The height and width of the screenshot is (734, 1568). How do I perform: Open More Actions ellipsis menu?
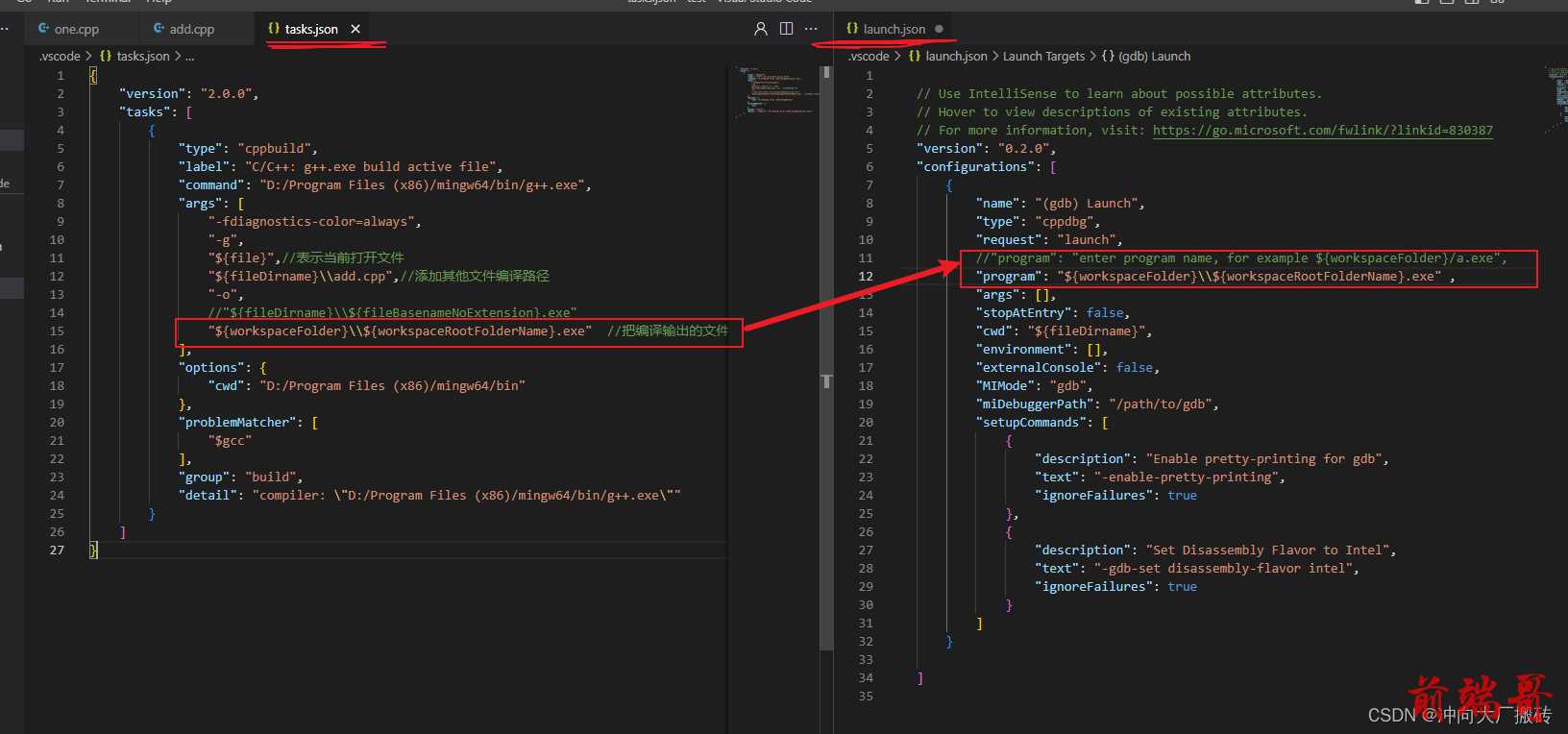point(811,29)
